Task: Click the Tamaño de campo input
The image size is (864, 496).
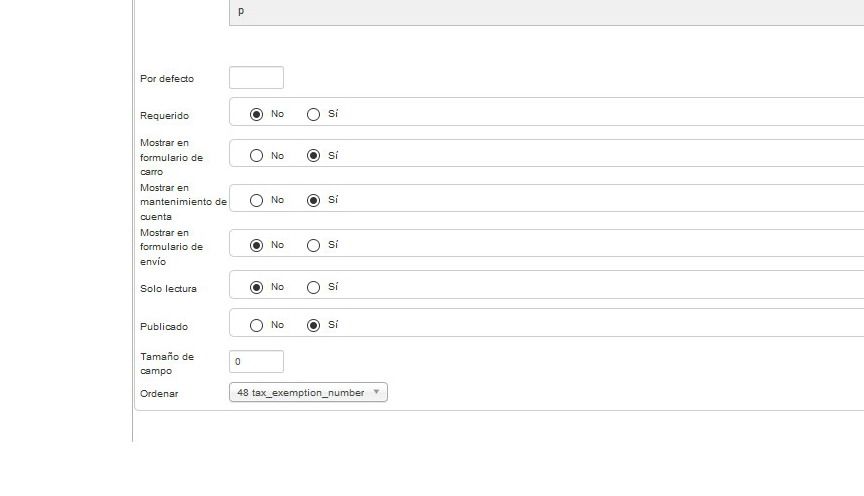Action: coord(256,362)
